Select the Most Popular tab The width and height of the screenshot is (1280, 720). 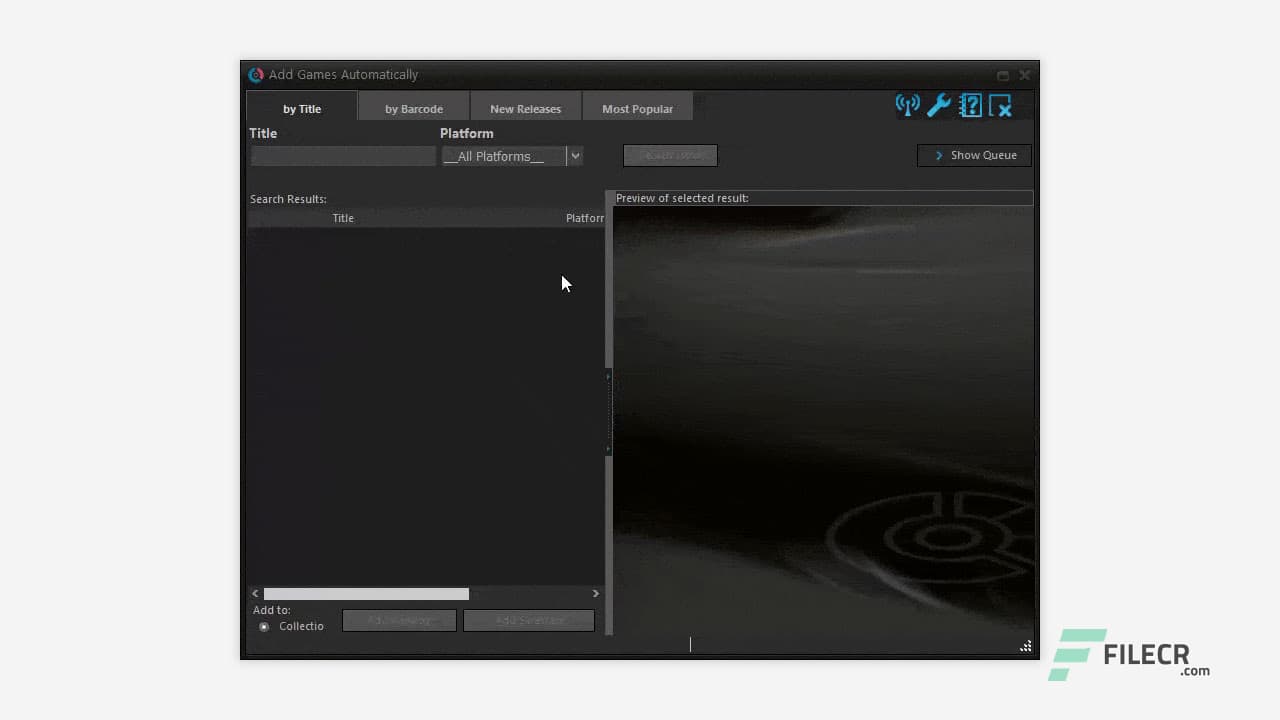pos(637,108)
